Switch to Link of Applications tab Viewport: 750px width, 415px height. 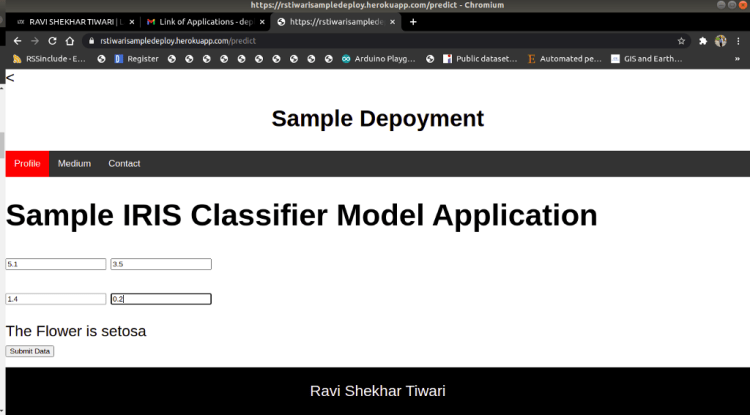point(200,21)
